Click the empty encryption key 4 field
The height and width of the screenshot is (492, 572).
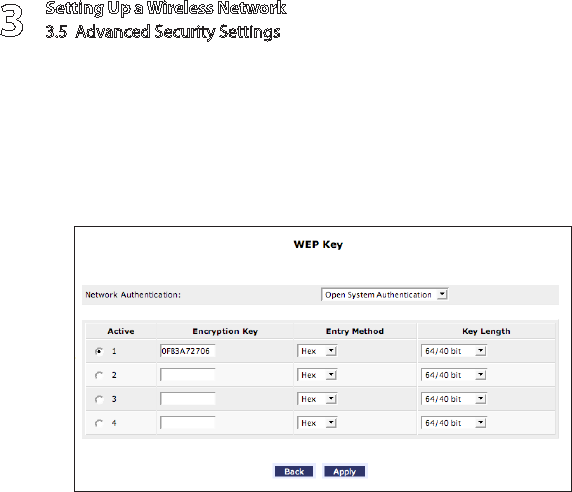[188, 423]
